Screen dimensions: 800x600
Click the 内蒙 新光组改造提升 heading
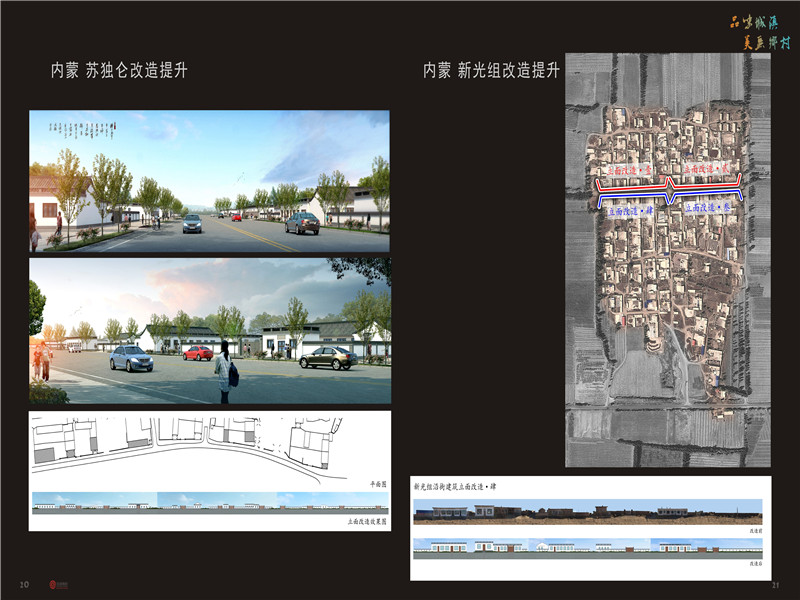click(x=491, y=71)
